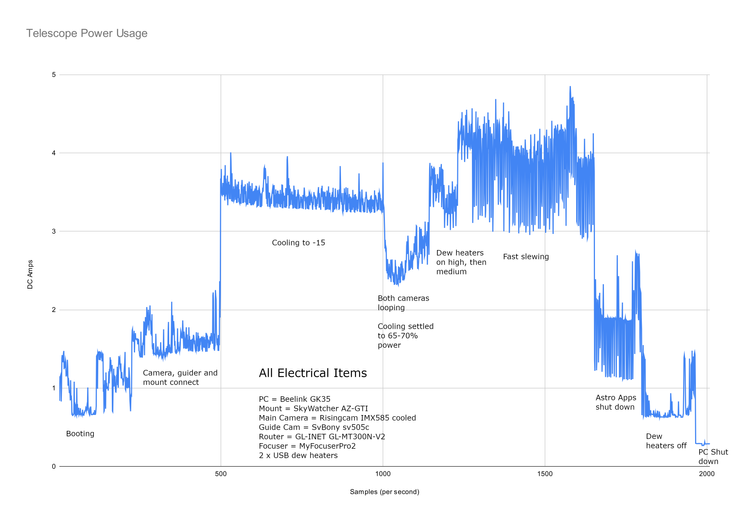Image resolution: width=736 pixels, height=522 pixels.
Task: Click the Booting annotation
Action: pyautogui.click(x=81, y=434)
